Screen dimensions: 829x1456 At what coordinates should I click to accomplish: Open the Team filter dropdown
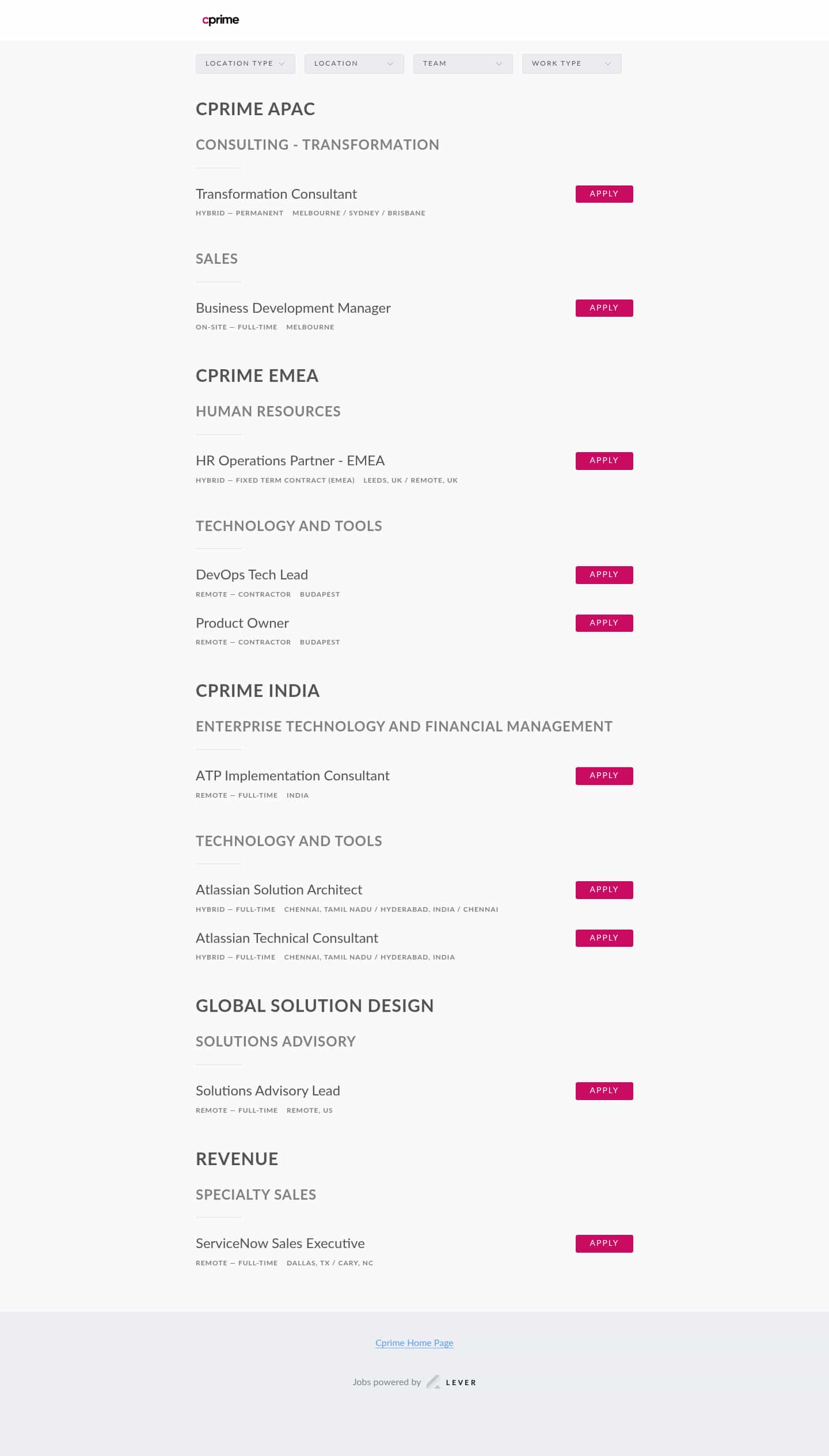pos(463,63)
